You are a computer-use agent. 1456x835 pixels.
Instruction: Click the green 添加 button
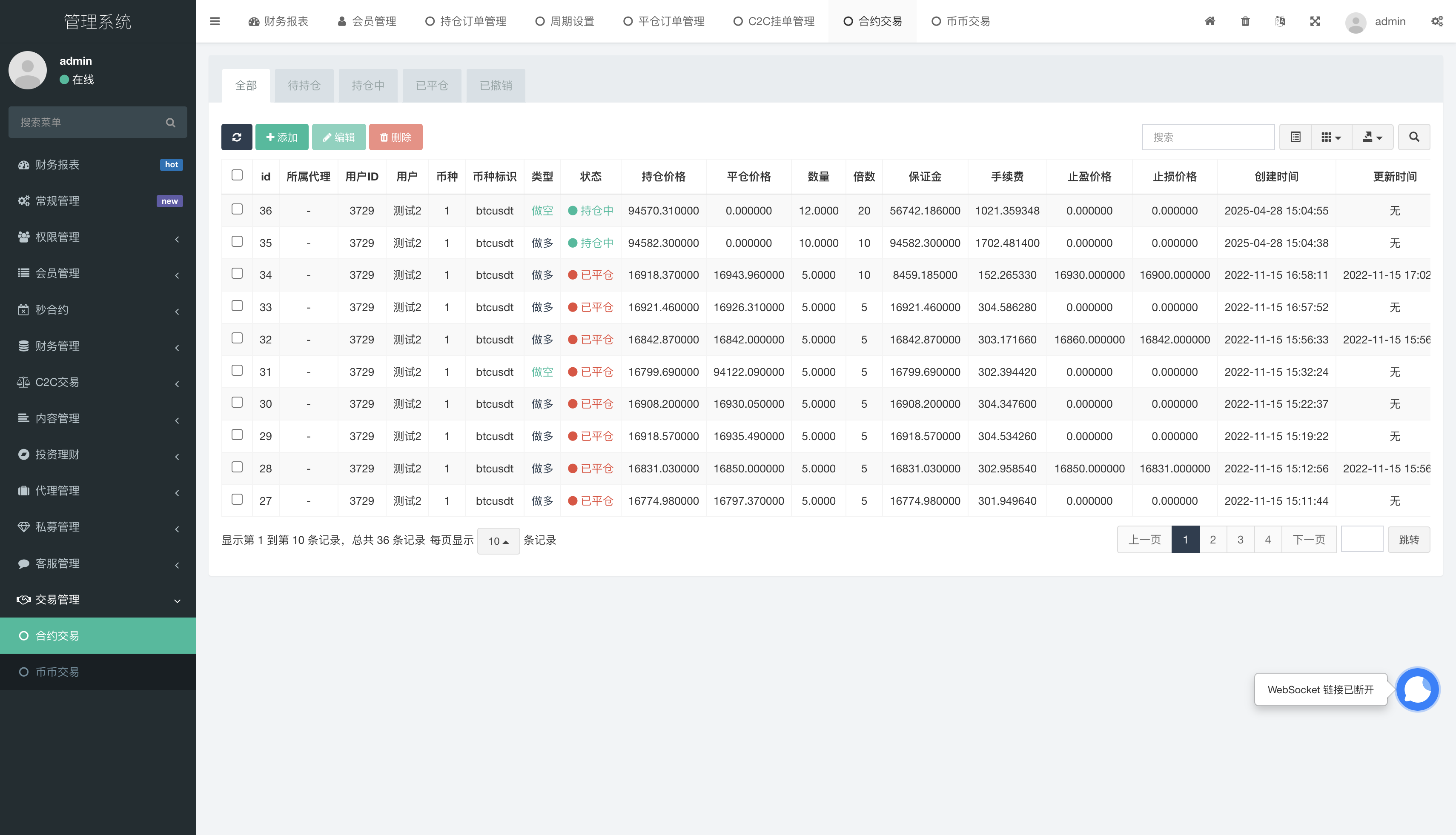[x=282, y=137]
